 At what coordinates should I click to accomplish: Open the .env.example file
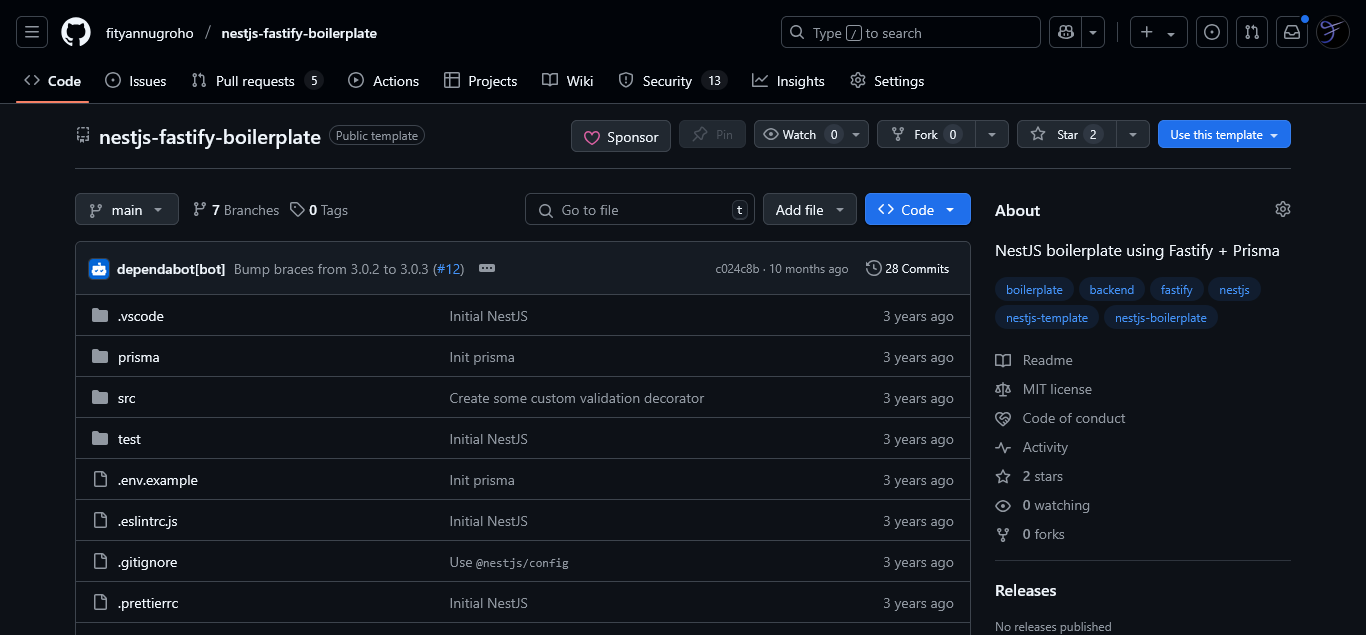158,480
